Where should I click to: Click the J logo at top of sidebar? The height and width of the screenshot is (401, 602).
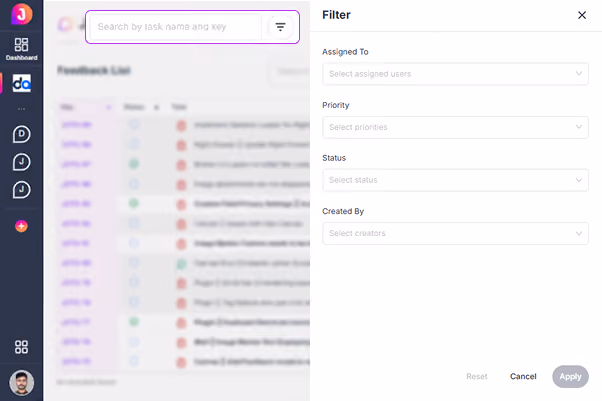point(22,14)
